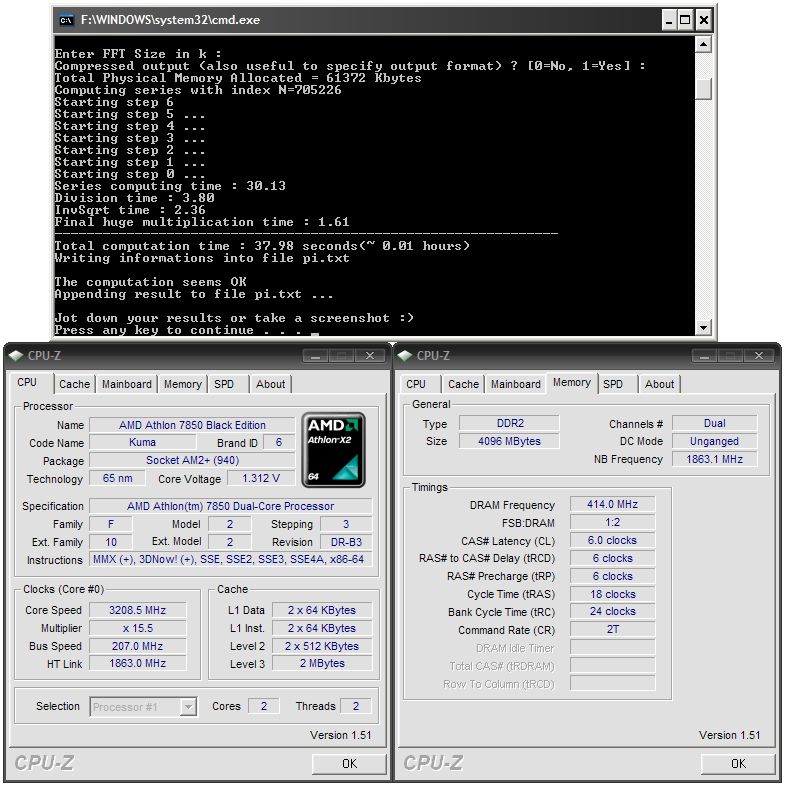
Task: Click the Code Name Kuma field
Action: coord(142,442)
